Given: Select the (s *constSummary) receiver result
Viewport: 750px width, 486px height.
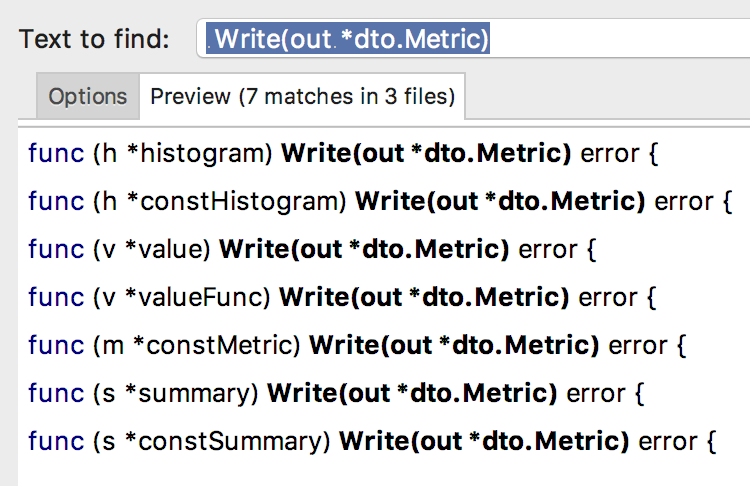Looking at the screenshot, I should pyautogui.click(x=384, y=441).
